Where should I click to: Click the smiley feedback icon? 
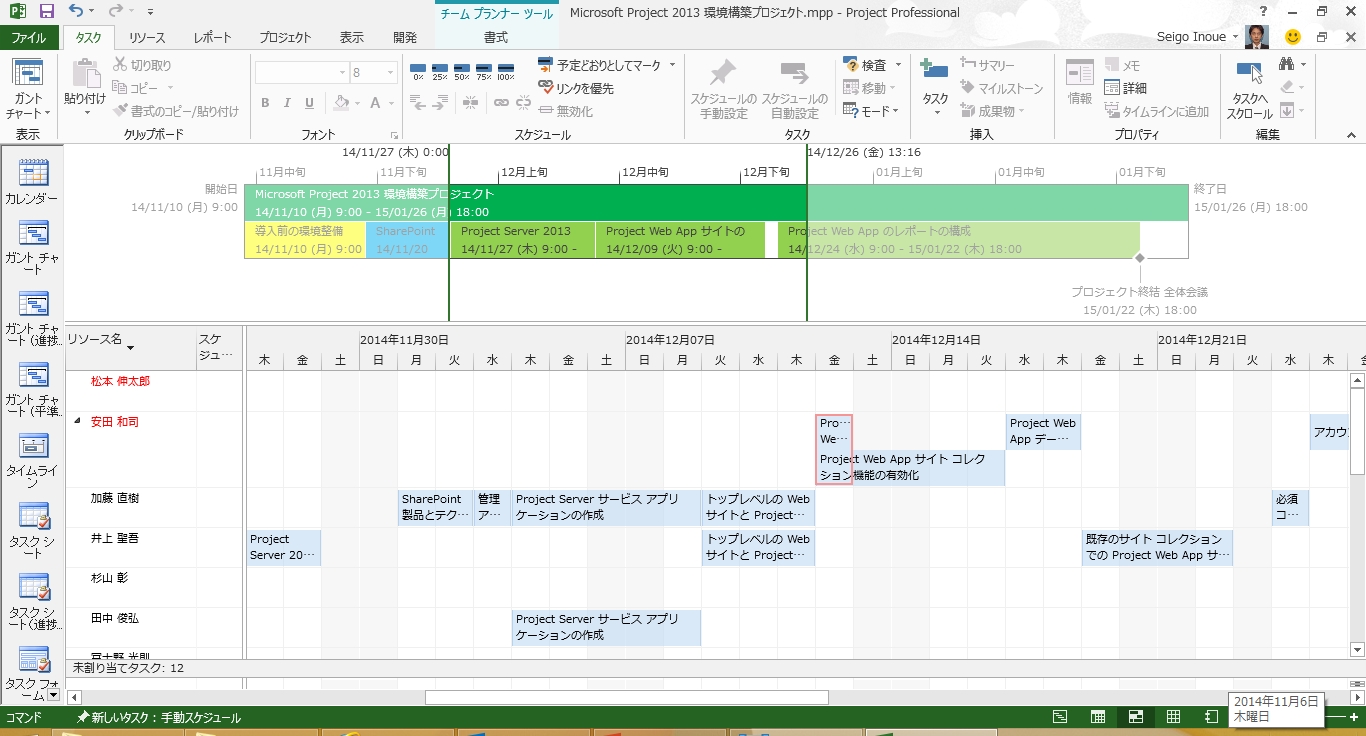click(1293, 37)
